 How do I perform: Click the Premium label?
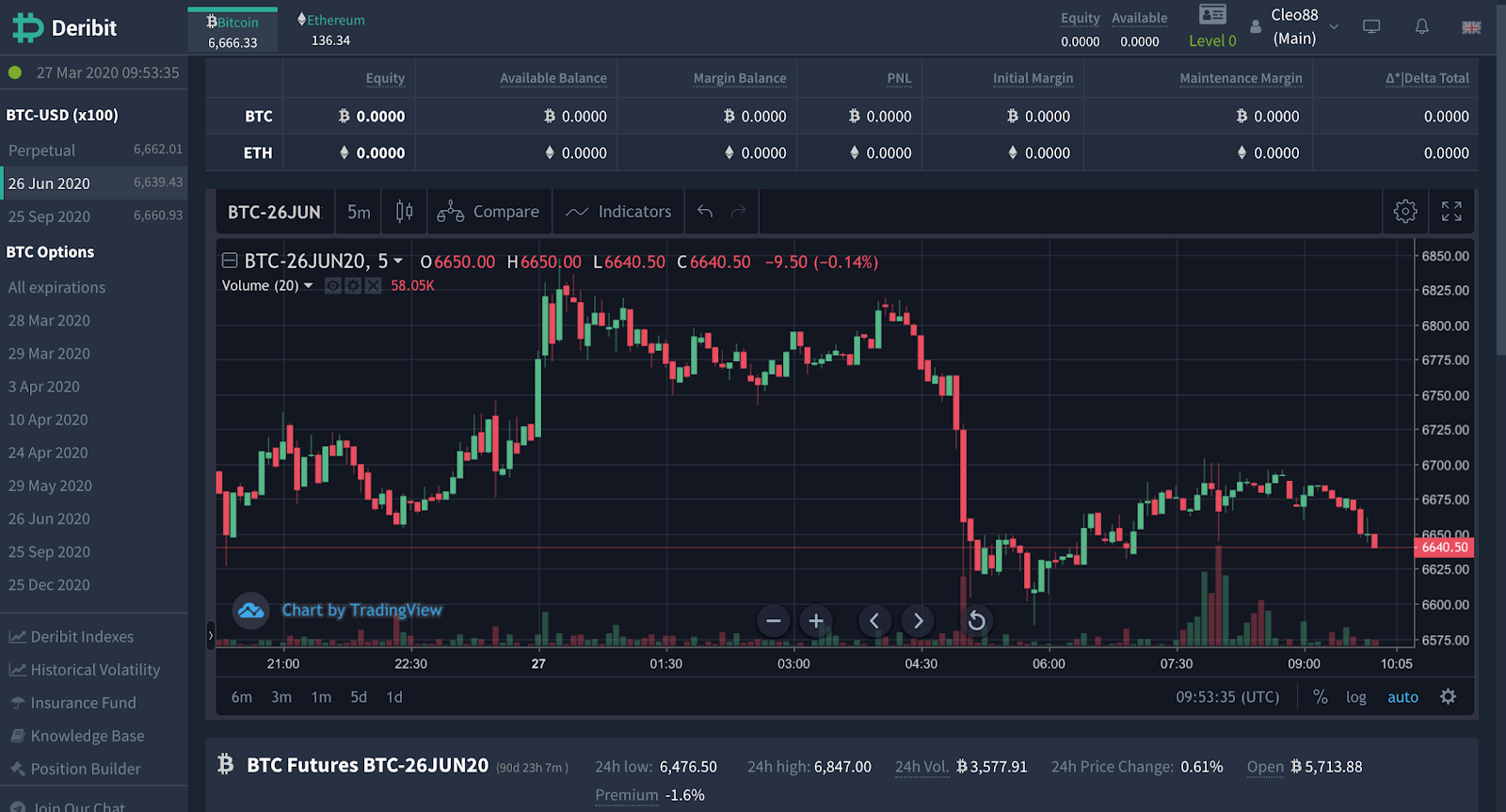pos(627,795)
